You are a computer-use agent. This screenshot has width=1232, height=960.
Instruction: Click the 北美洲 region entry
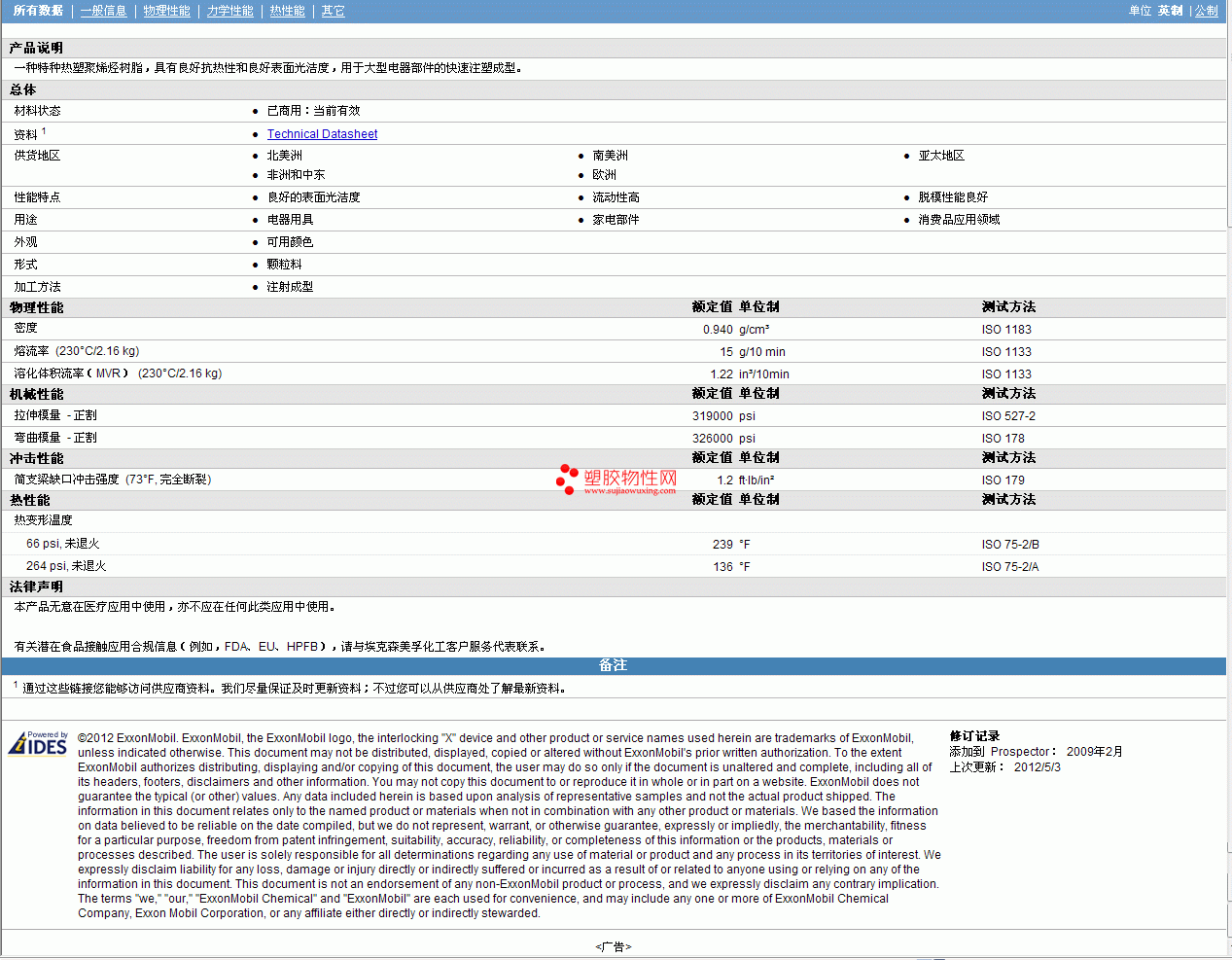(284, 156)
